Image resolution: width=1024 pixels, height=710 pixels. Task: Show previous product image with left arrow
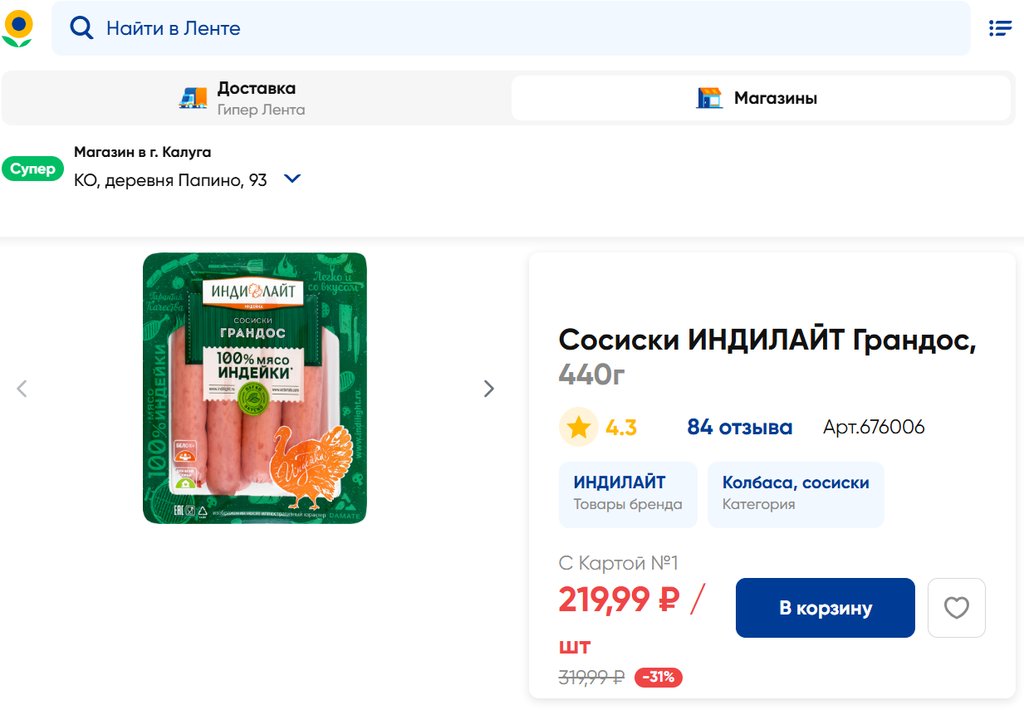click(x=22, y=389)
